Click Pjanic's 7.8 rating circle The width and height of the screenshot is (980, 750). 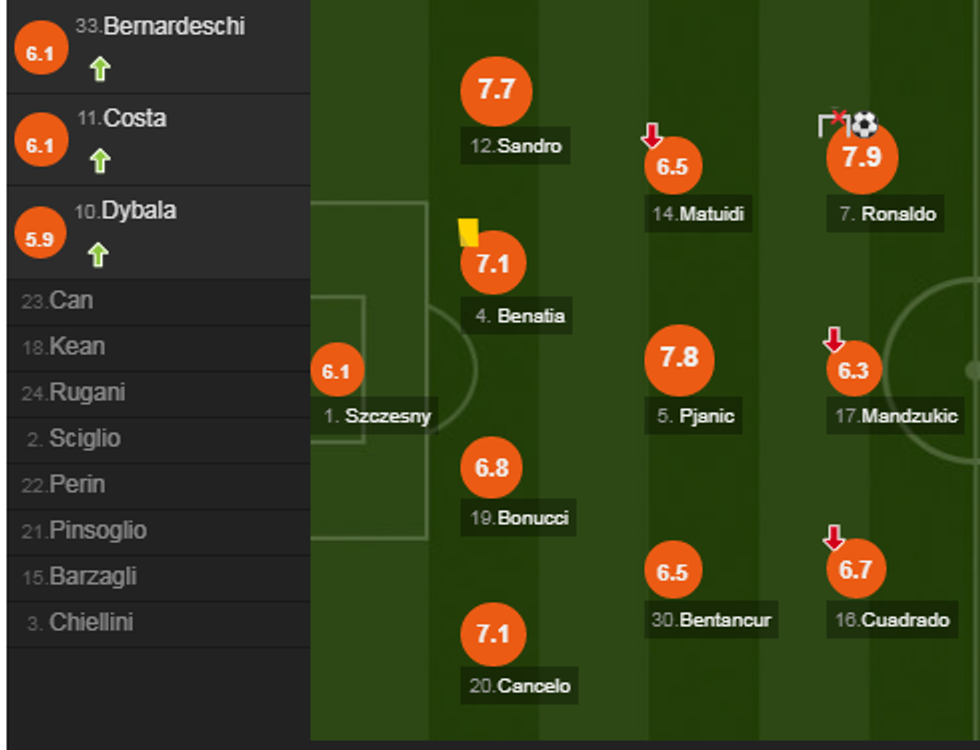click(x=679, y=358)
